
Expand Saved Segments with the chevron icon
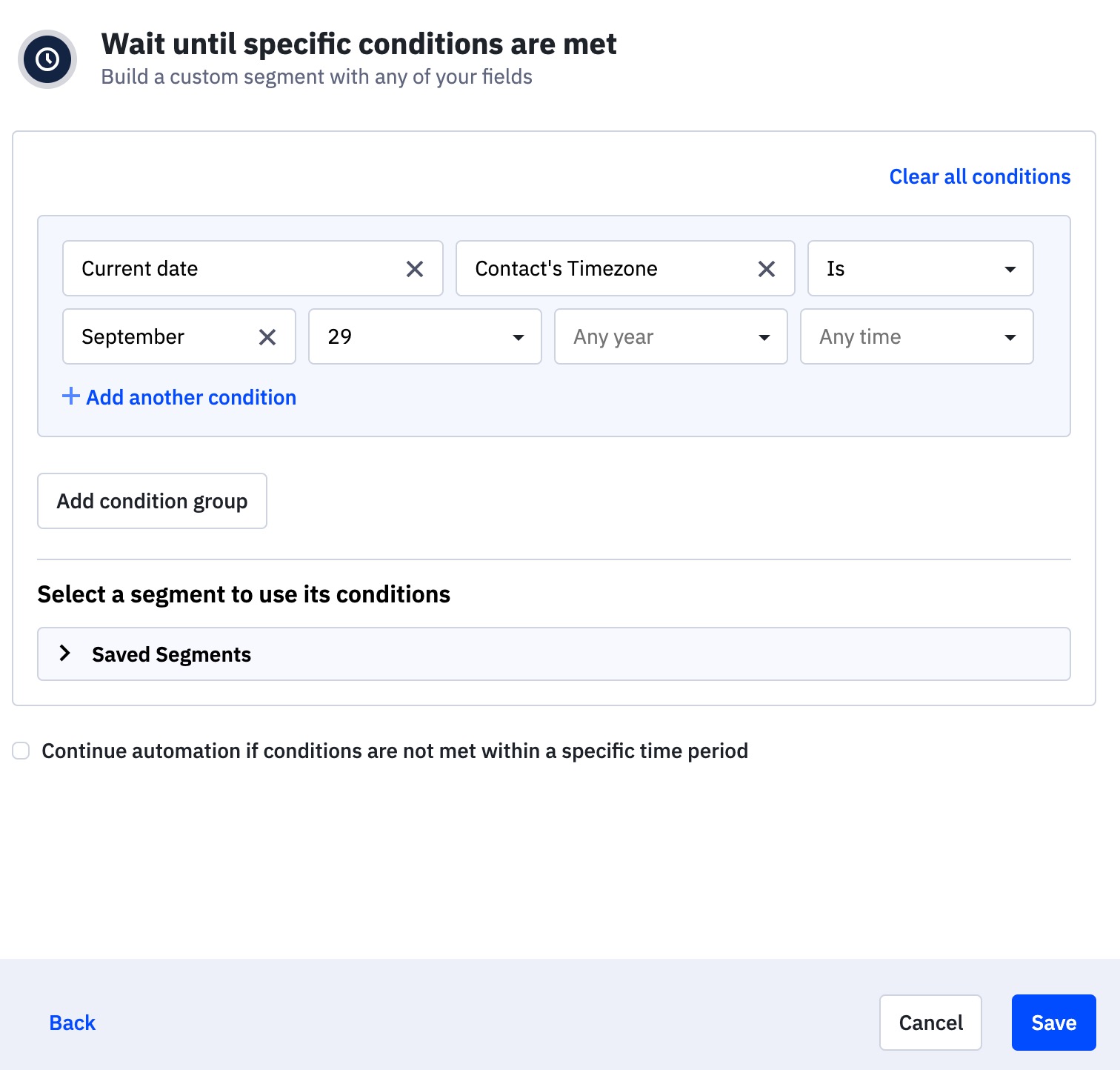(65, 654)
